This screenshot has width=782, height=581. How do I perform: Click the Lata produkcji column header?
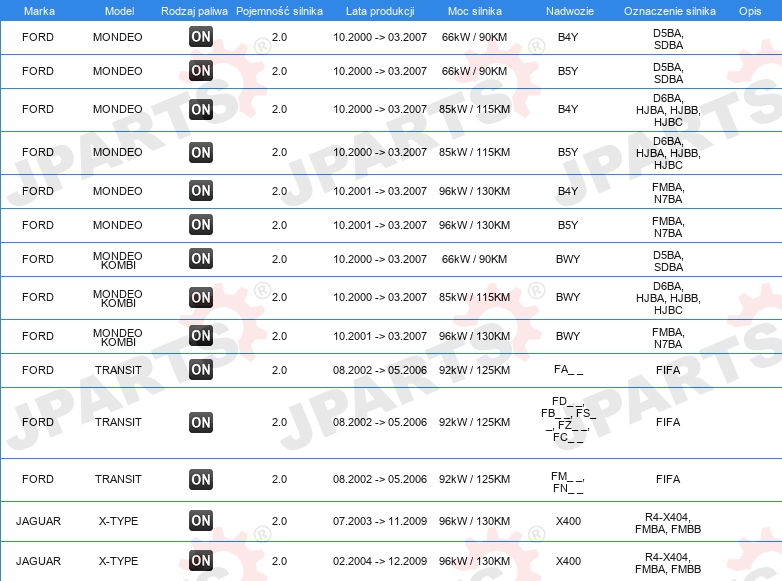click(380, 11)
